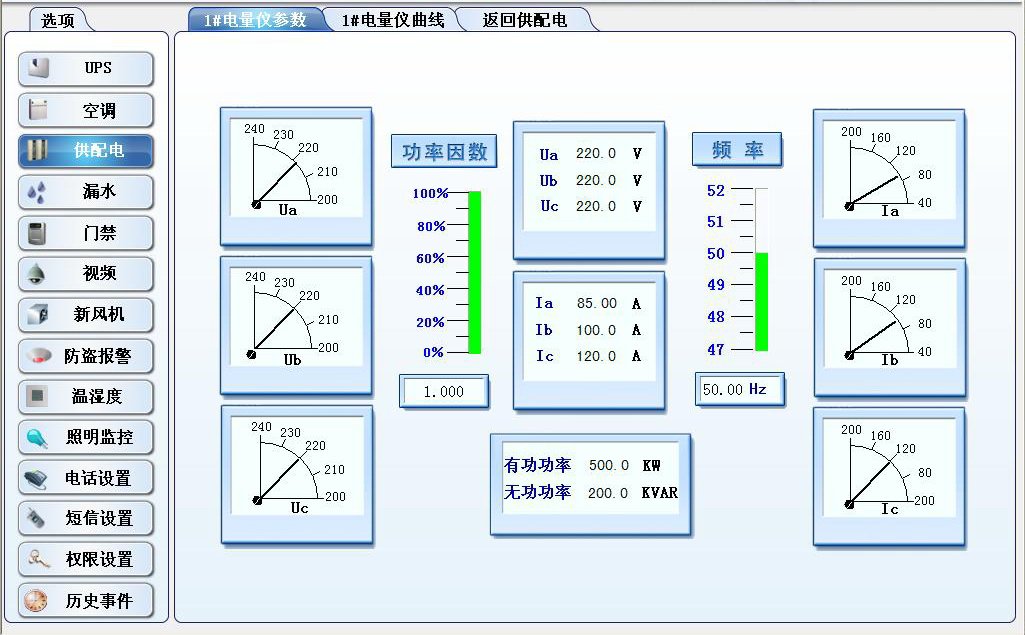Click the 功率因数 heading label
Image resolution: width=1025 pixels, height=635 pixels.
pyautogui.click(x=444, y=152)
